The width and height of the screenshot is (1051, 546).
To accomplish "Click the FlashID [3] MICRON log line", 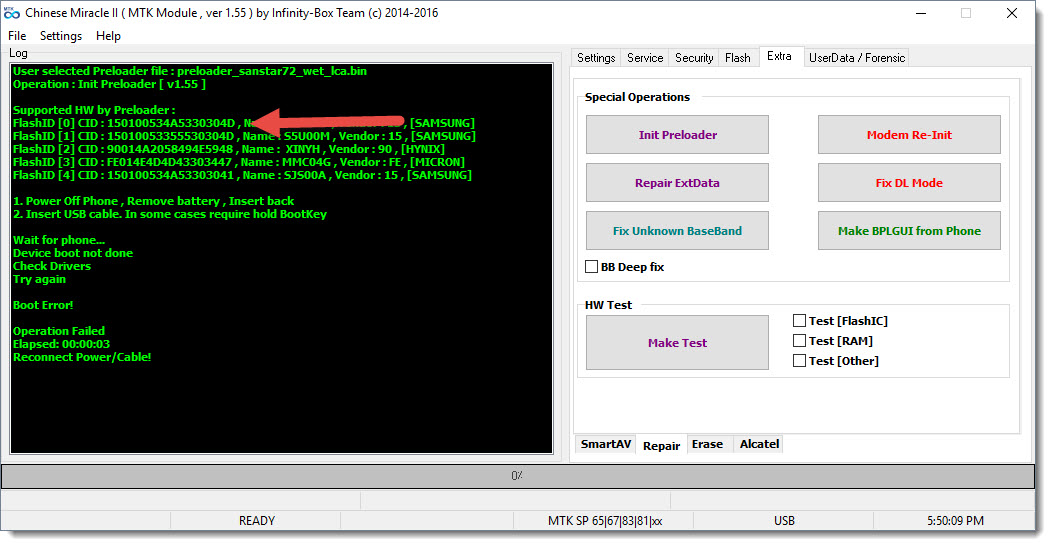I will pos(239,162).
